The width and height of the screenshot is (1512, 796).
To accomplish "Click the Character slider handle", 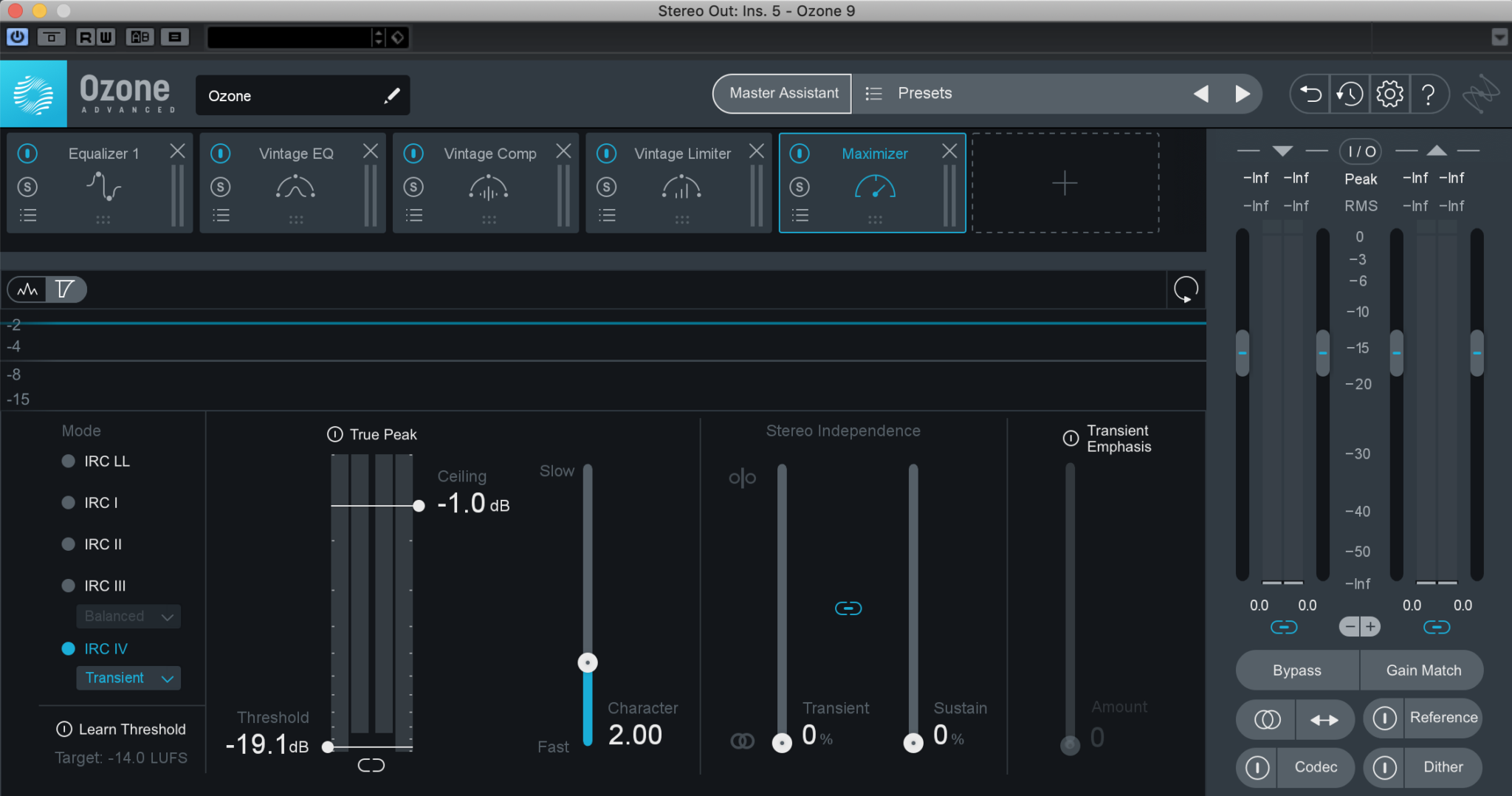I will pyautogui.click(x=588, y=662).
